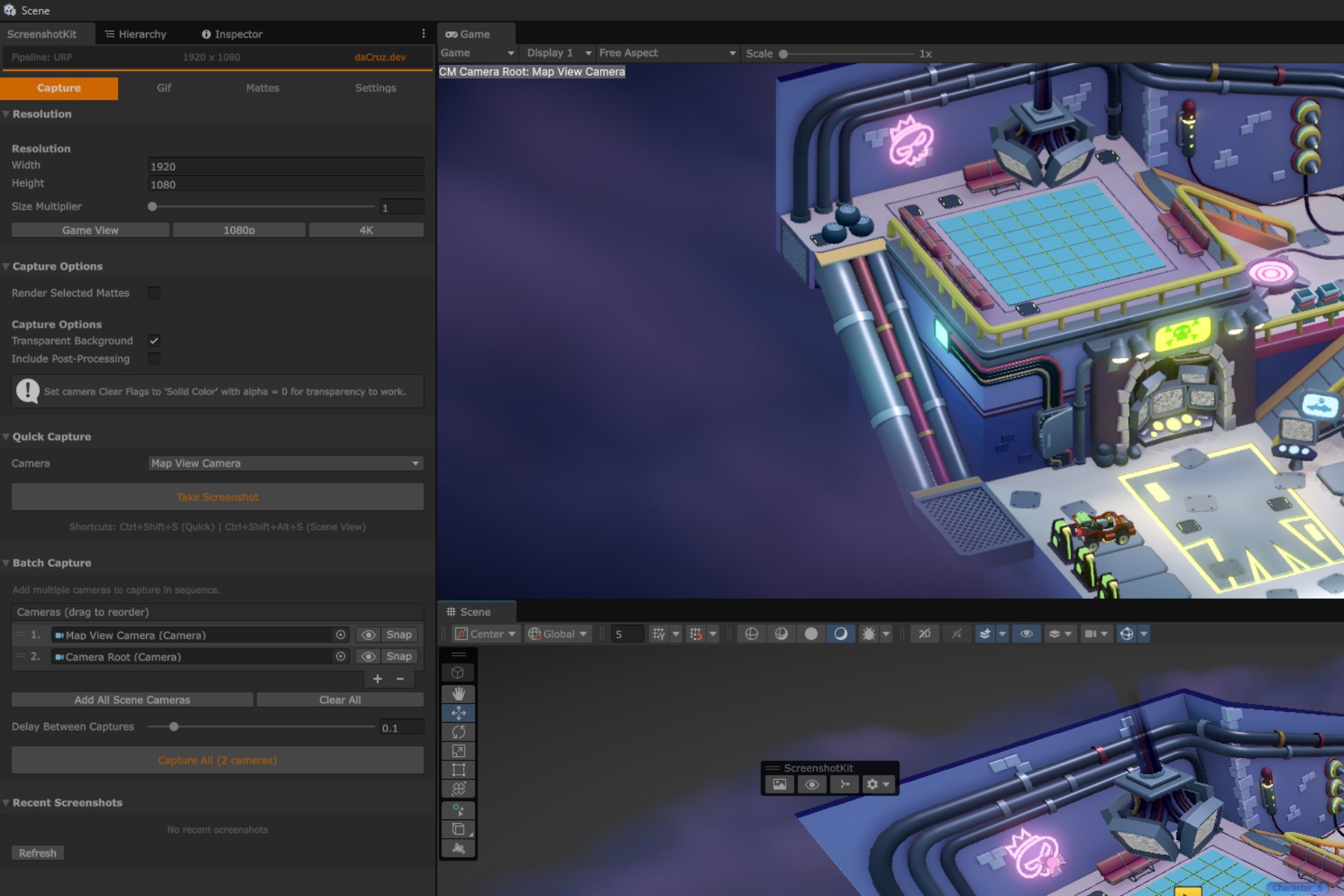
Task: Select the Scale tool in the Scene toolbar
Action: point(458,751)
